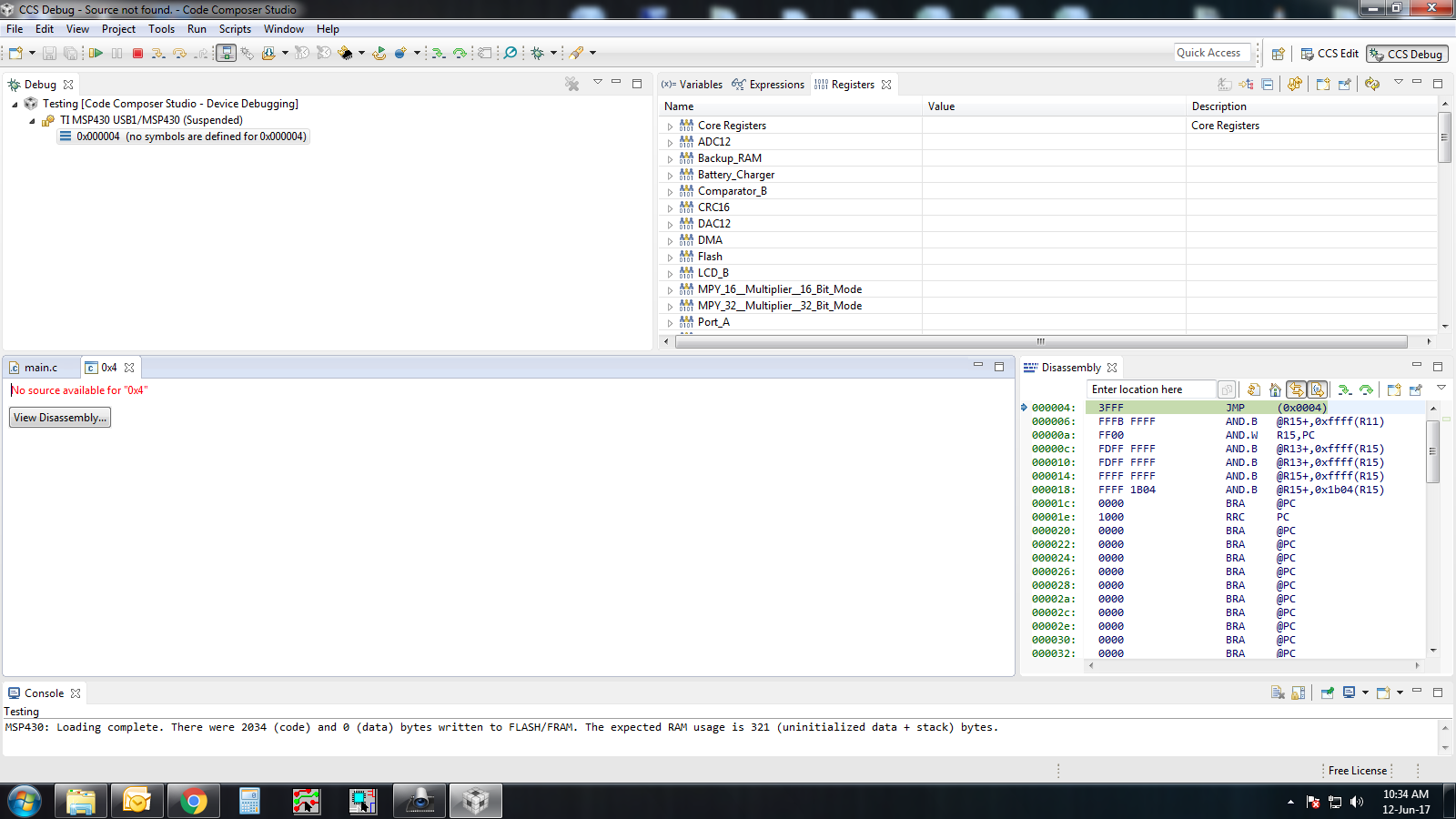Image resolution: width=1456 pixels, height=819 pixels.
Task: Click the Home icon in Disassembly toolbar
Action: 1275,389
